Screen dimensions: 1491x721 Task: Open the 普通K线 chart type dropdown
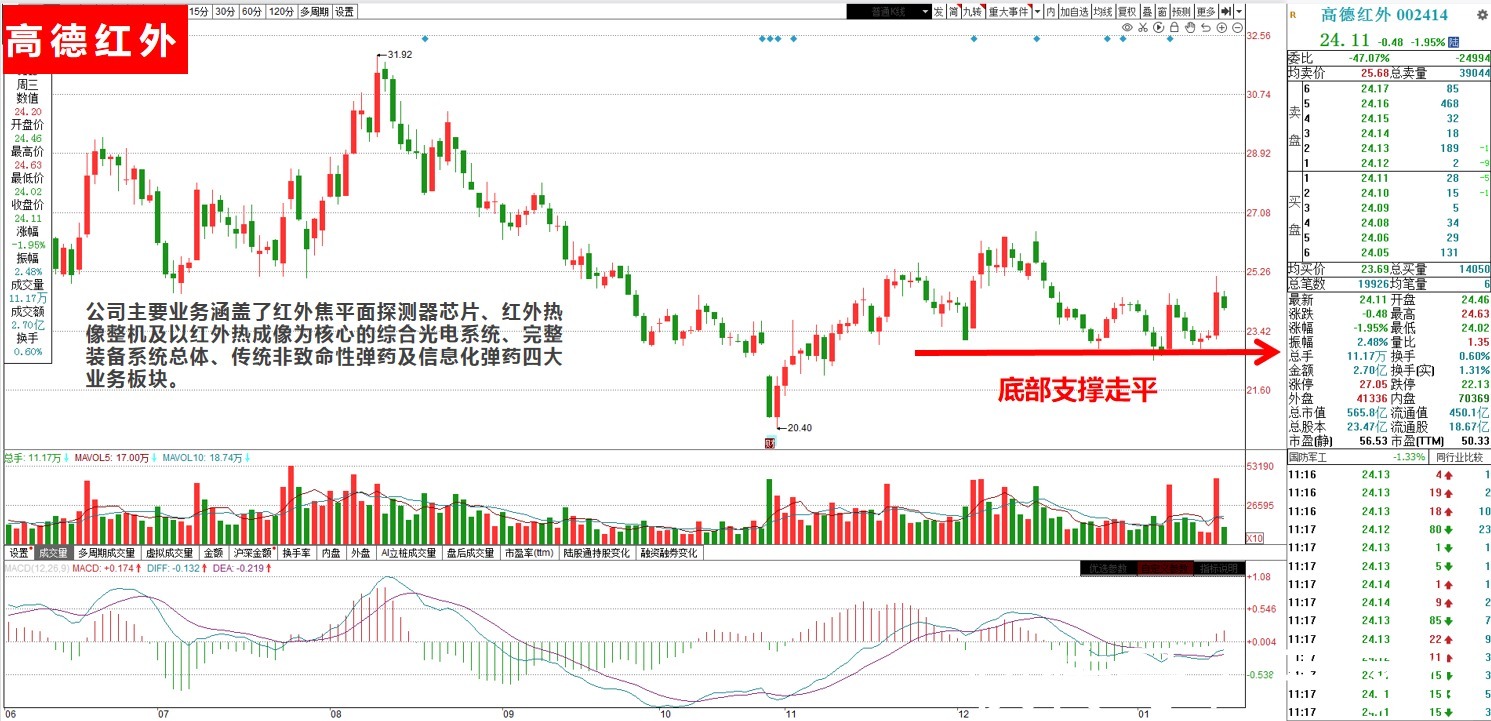point(889,12)
